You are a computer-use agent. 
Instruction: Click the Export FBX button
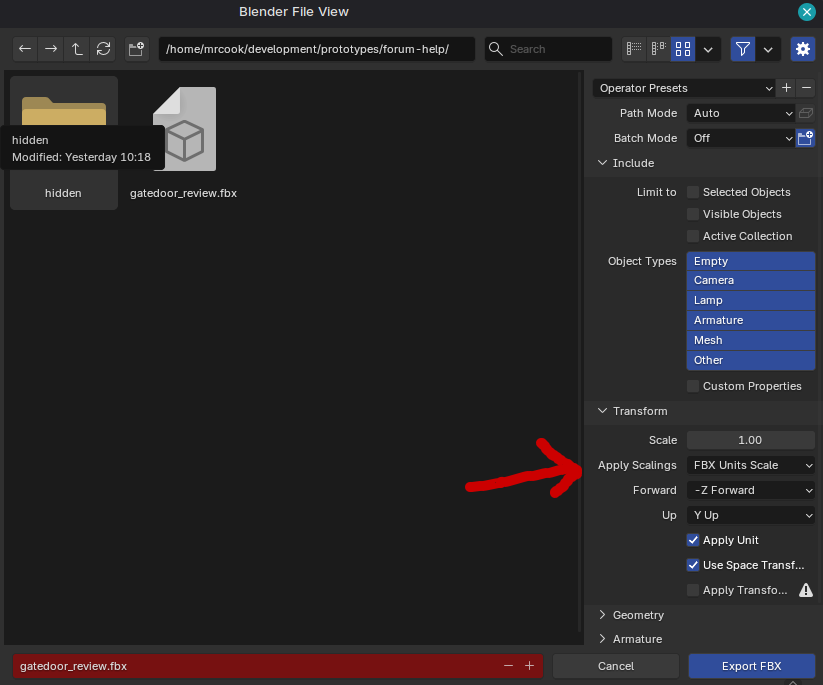coord(751,666)
